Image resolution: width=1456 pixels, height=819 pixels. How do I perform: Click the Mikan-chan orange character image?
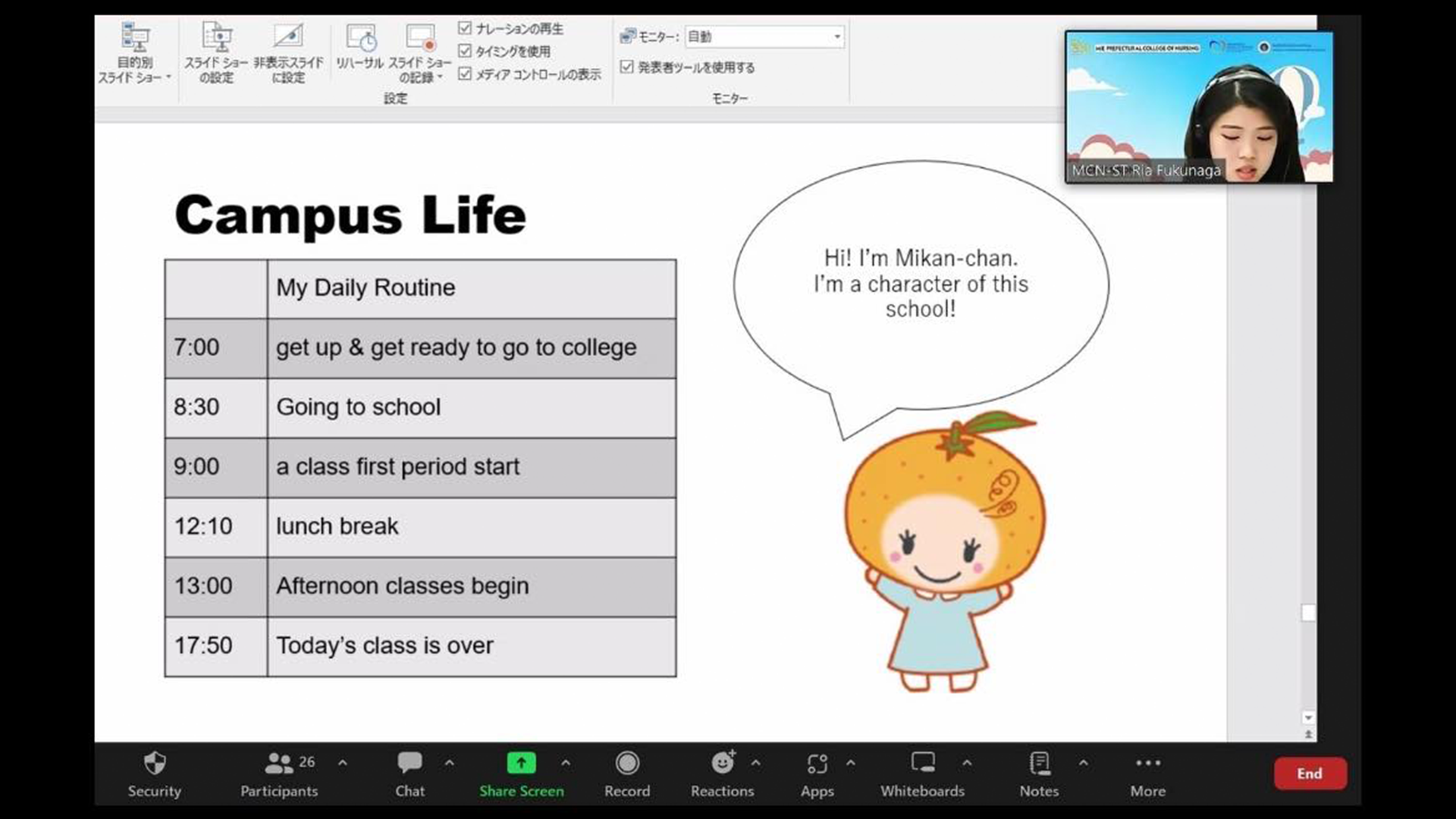coord(945,552)
